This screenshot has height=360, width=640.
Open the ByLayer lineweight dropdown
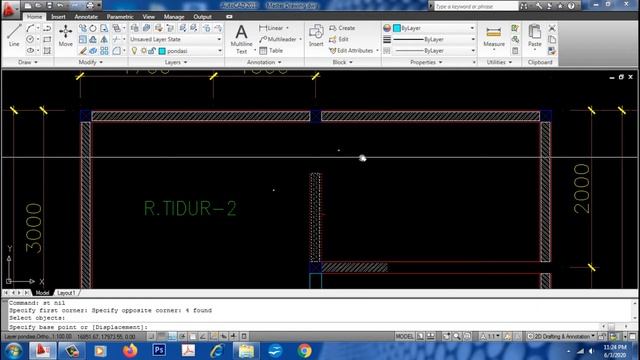[x=434, y=39]
